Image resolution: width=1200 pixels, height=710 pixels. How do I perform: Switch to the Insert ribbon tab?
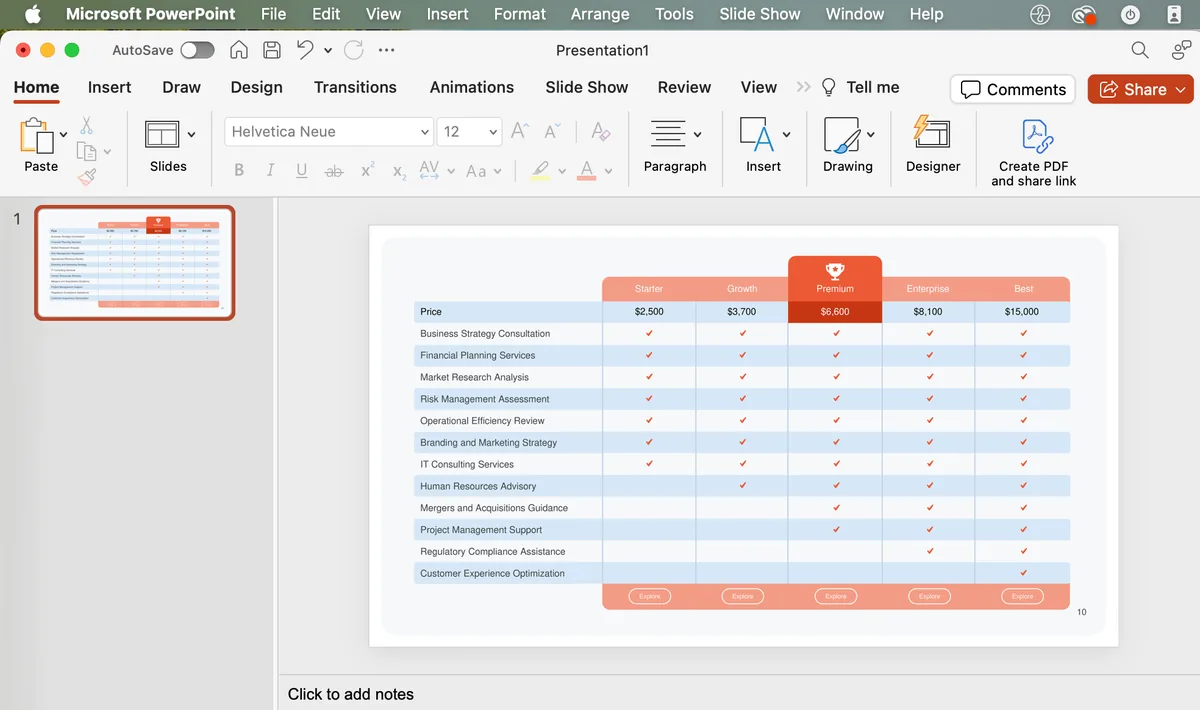109,87
